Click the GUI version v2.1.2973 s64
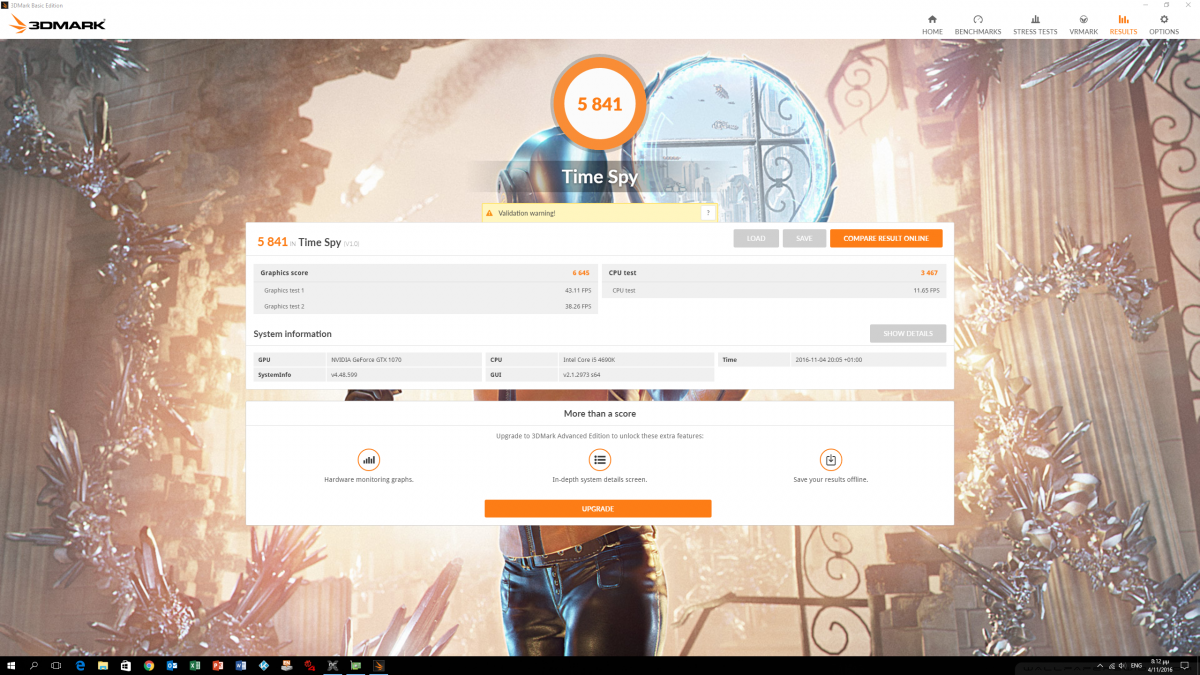 click(636, 374)
